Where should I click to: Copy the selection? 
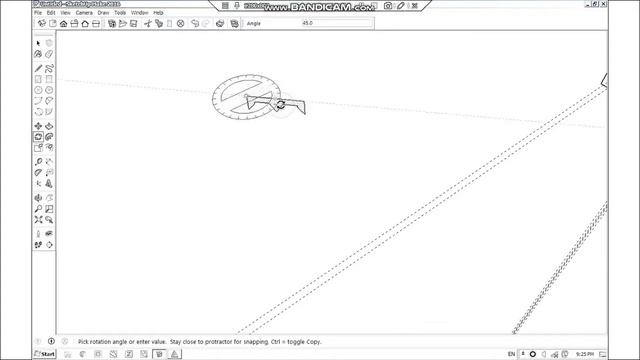point(159,24)
